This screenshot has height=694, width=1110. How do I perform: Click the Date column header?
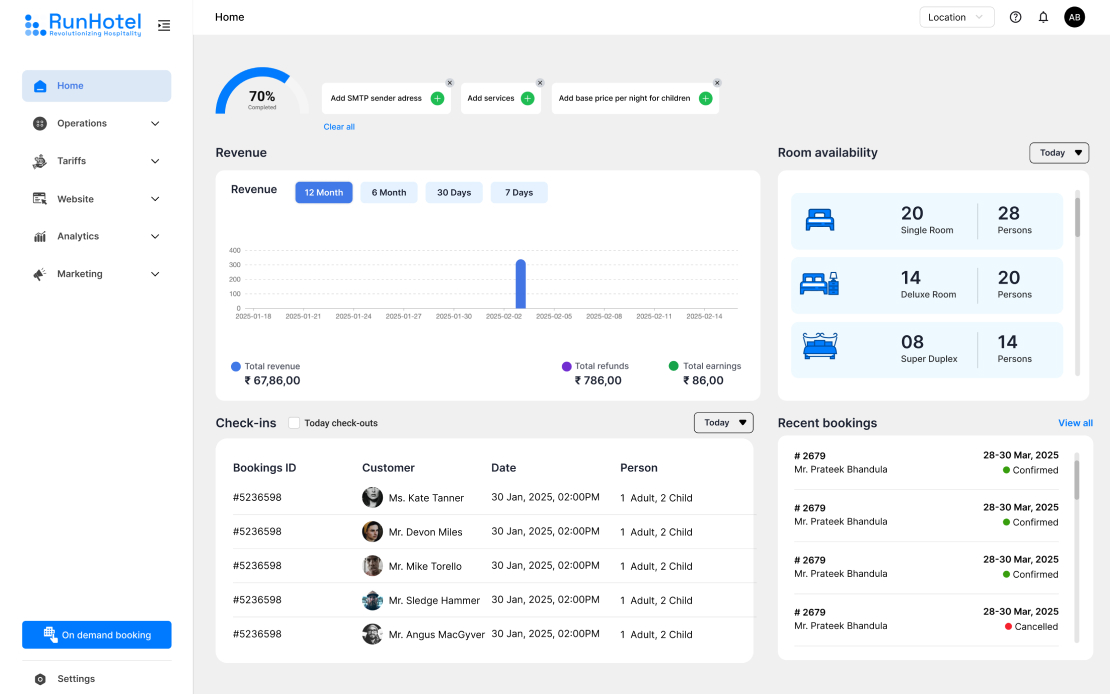(x=503, y=468)
